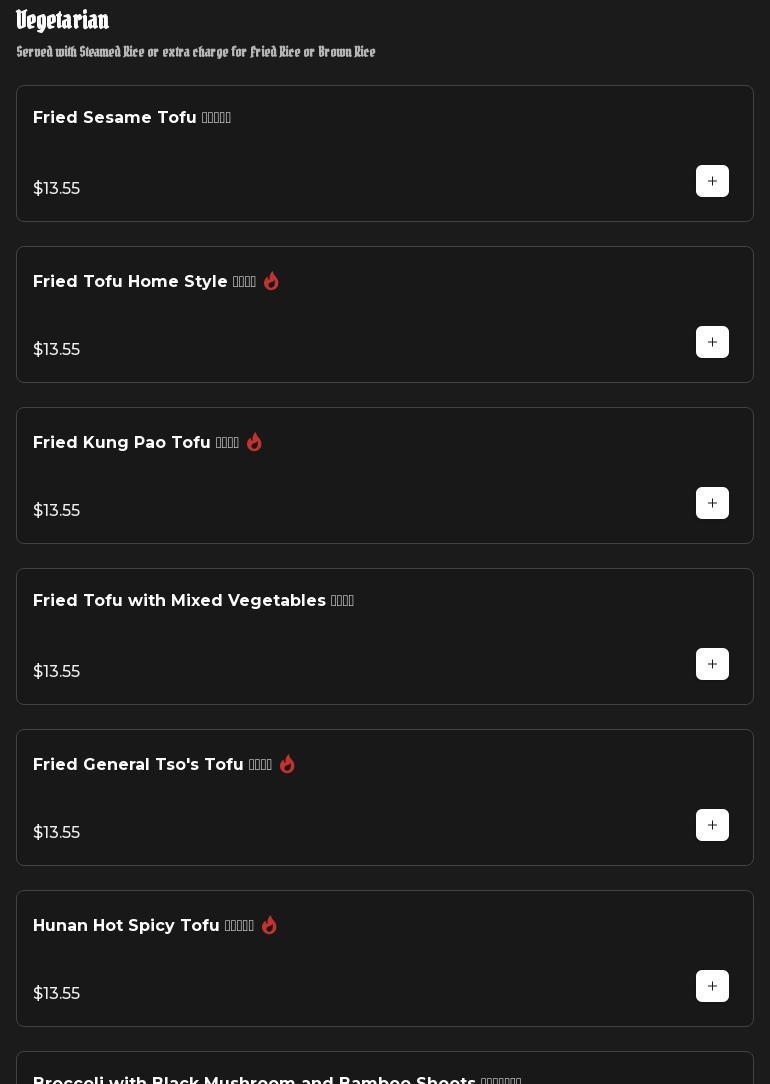Click the $13.55 price of Hunan Hot Spicy Tofu

[57, 993]
